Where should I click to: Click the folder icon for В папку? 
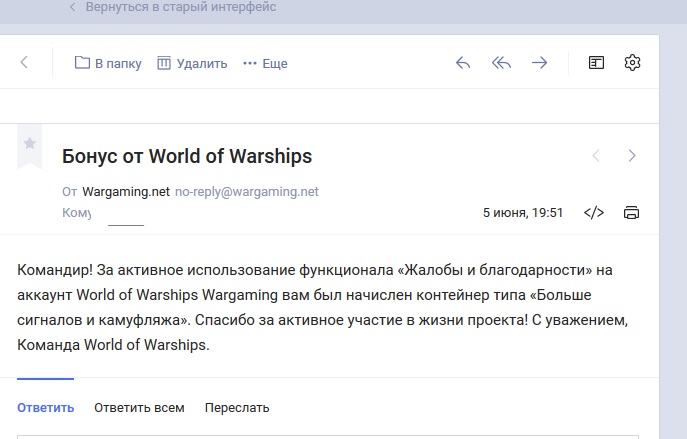coord(82,63)
